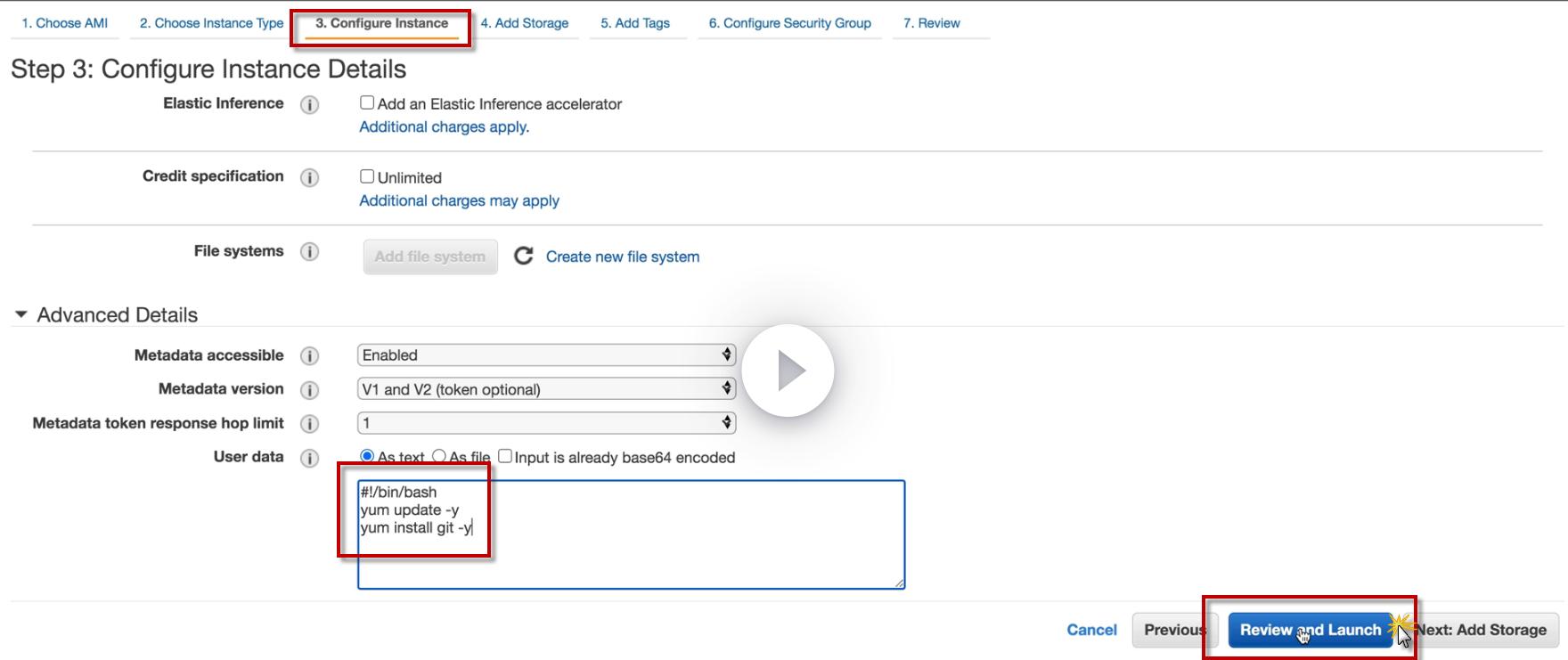Switch to 6. Configure Security Group tab

(x=789, y=23)
